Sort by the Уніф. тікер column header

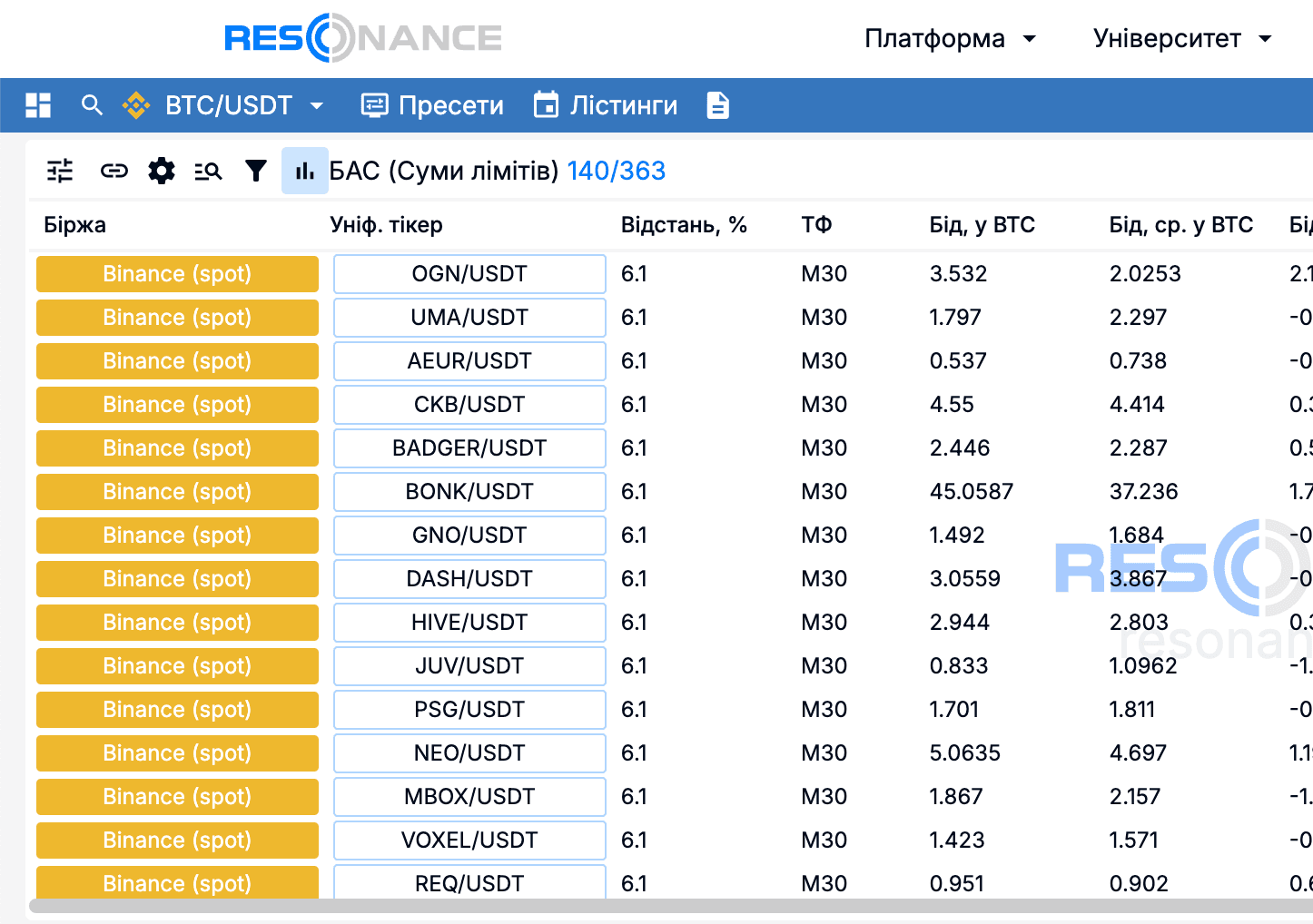386,225
